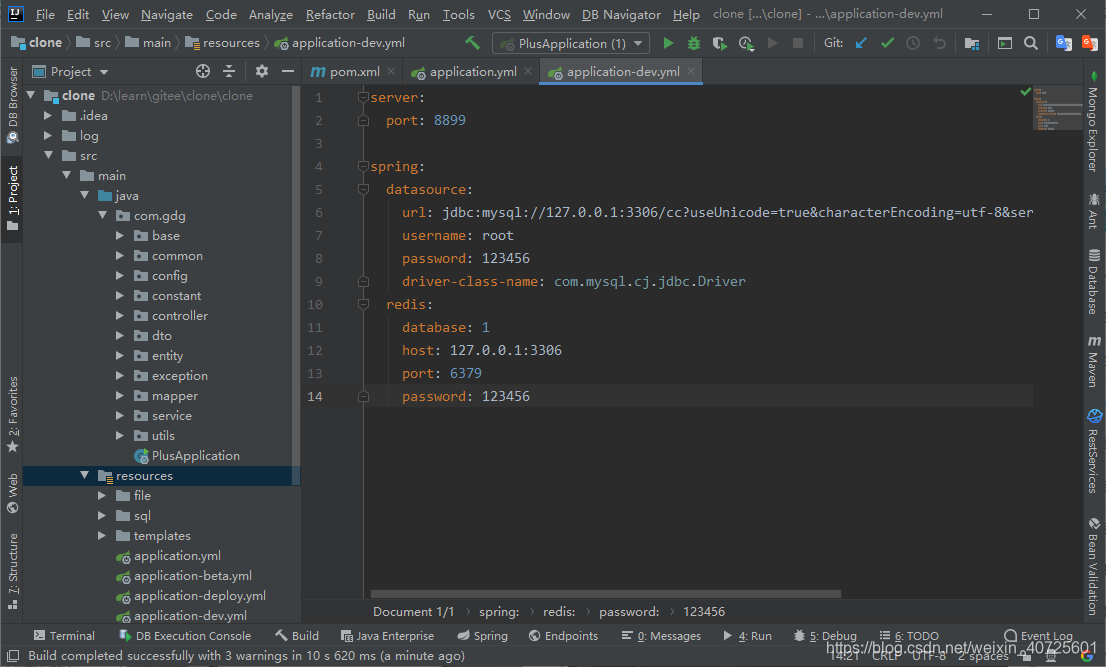Screen dimensions: 1106x667
Task: Open DB Browser left tool window
Action: (x=12, y=104)
